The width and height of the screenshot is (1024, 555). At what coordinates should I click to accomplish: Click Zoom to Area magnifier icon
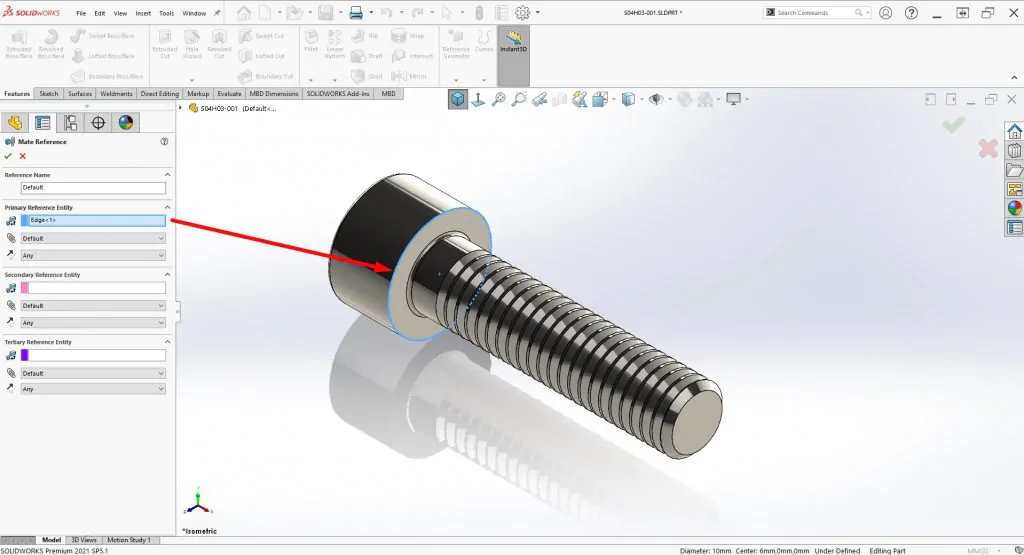(519, 99)
